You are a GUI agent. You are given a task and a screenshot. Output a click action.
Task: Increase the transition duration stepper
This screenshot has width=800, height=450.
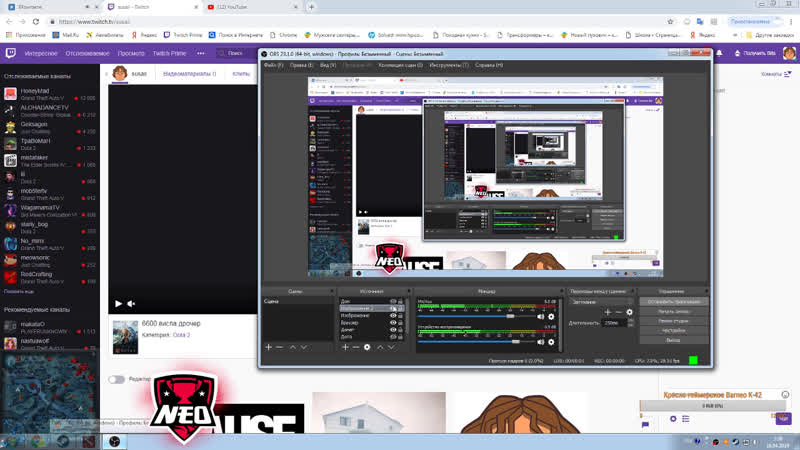(631, 320)
